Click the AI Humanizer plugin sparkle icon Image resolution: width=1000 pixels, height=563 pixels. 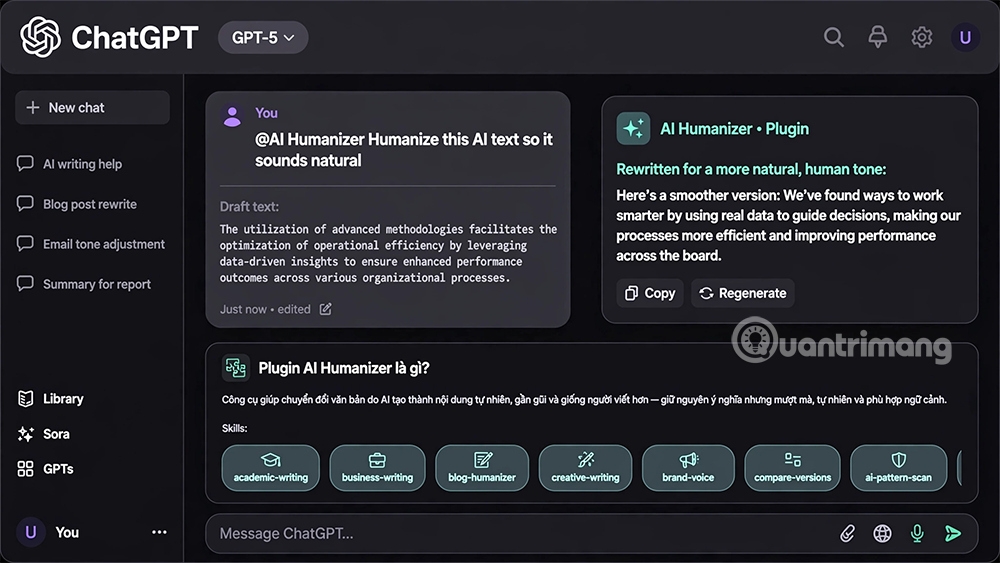pos(633,129)
